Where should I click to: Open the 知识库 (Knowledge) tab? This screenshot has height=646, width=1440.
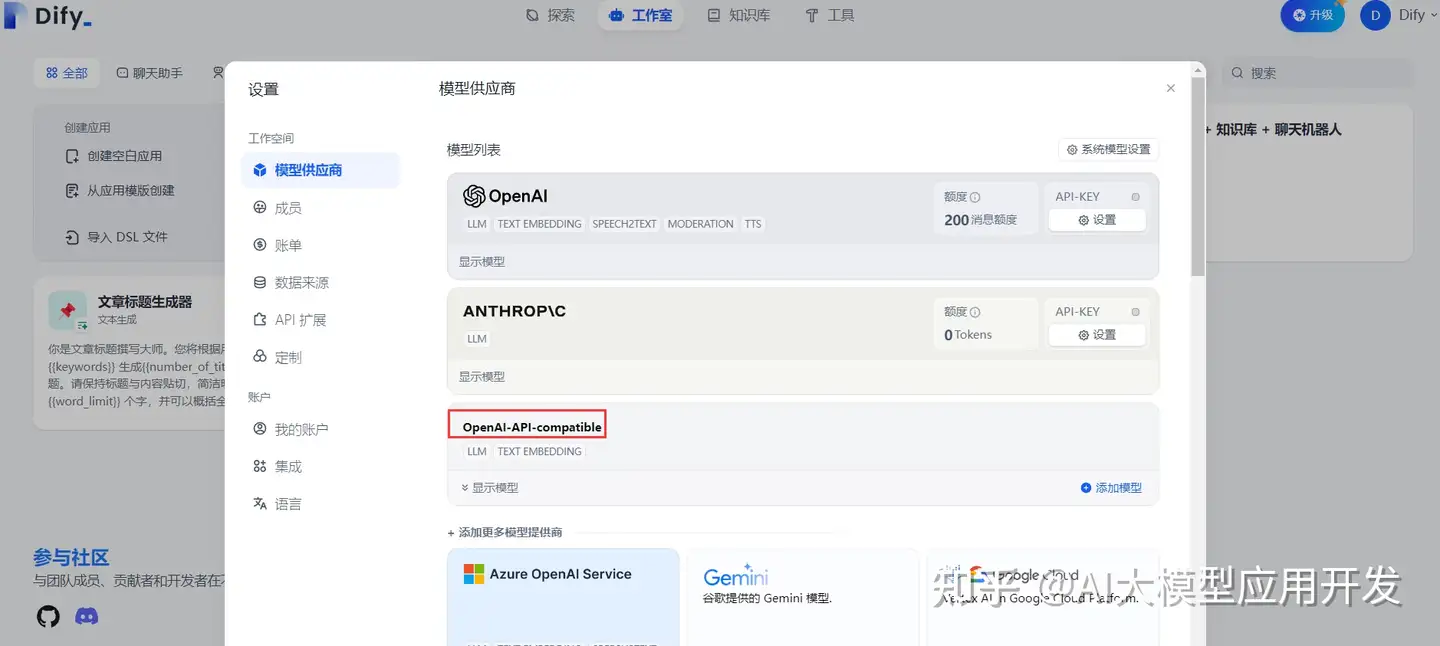[738, 15]
